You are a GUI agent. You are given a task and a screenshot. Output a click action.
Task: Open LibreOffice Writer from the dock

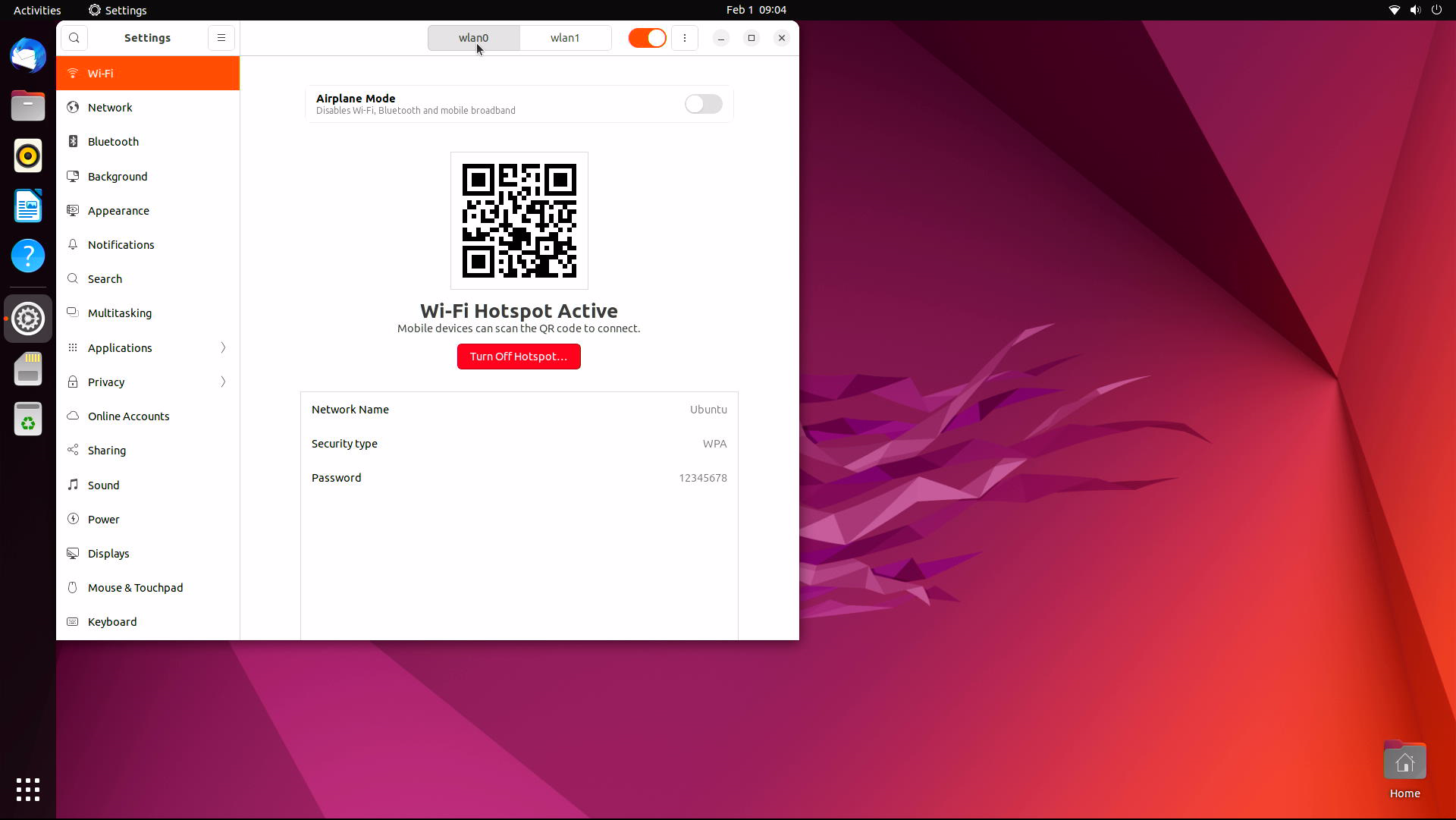(x=28, y=206)
